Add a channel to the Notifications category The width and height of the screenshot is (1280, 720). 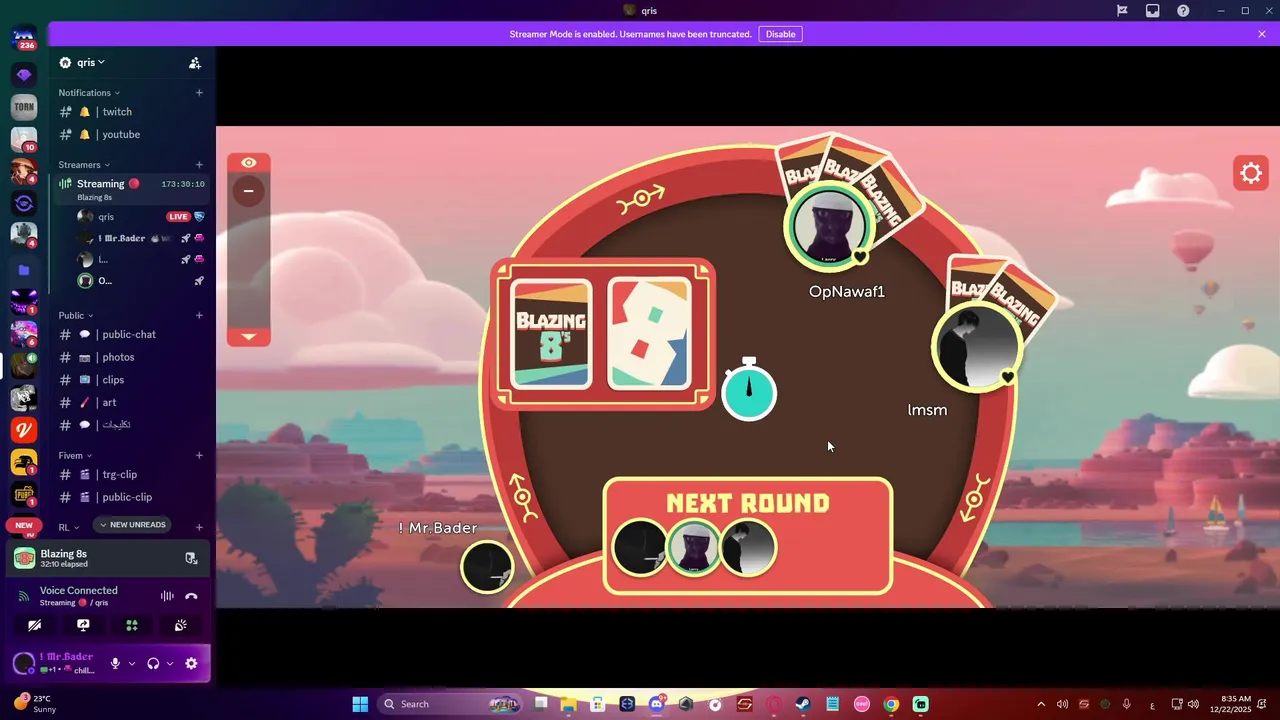click(199, 93)
